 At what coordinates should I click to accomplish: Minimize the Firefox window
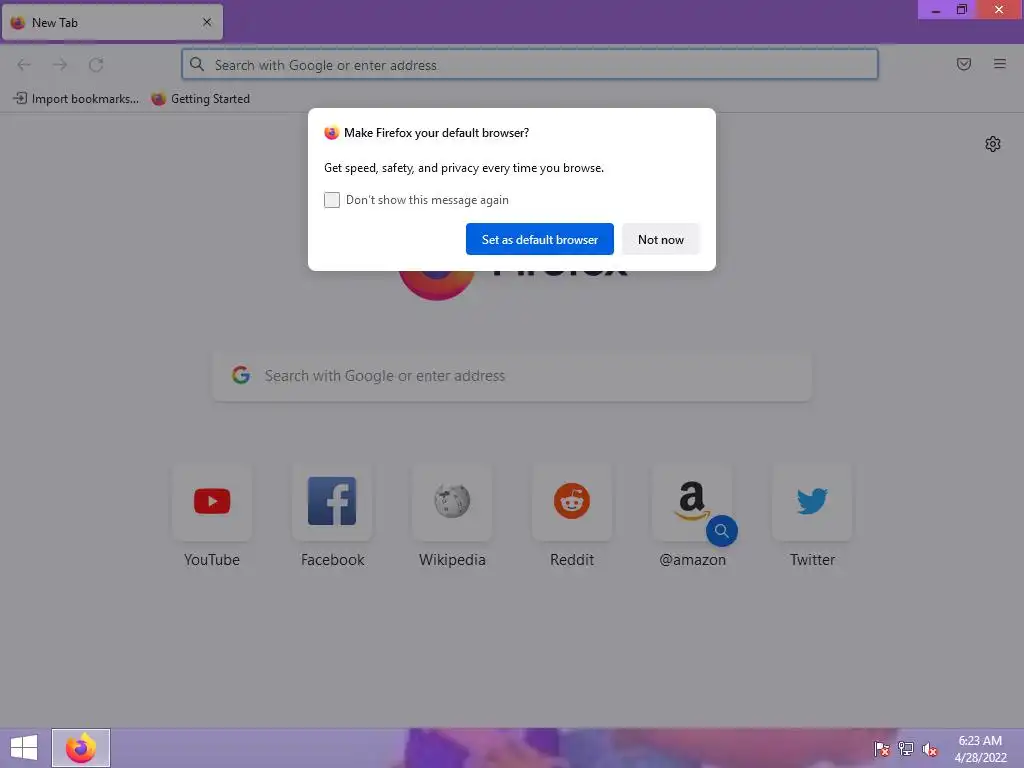click(936, 10)
